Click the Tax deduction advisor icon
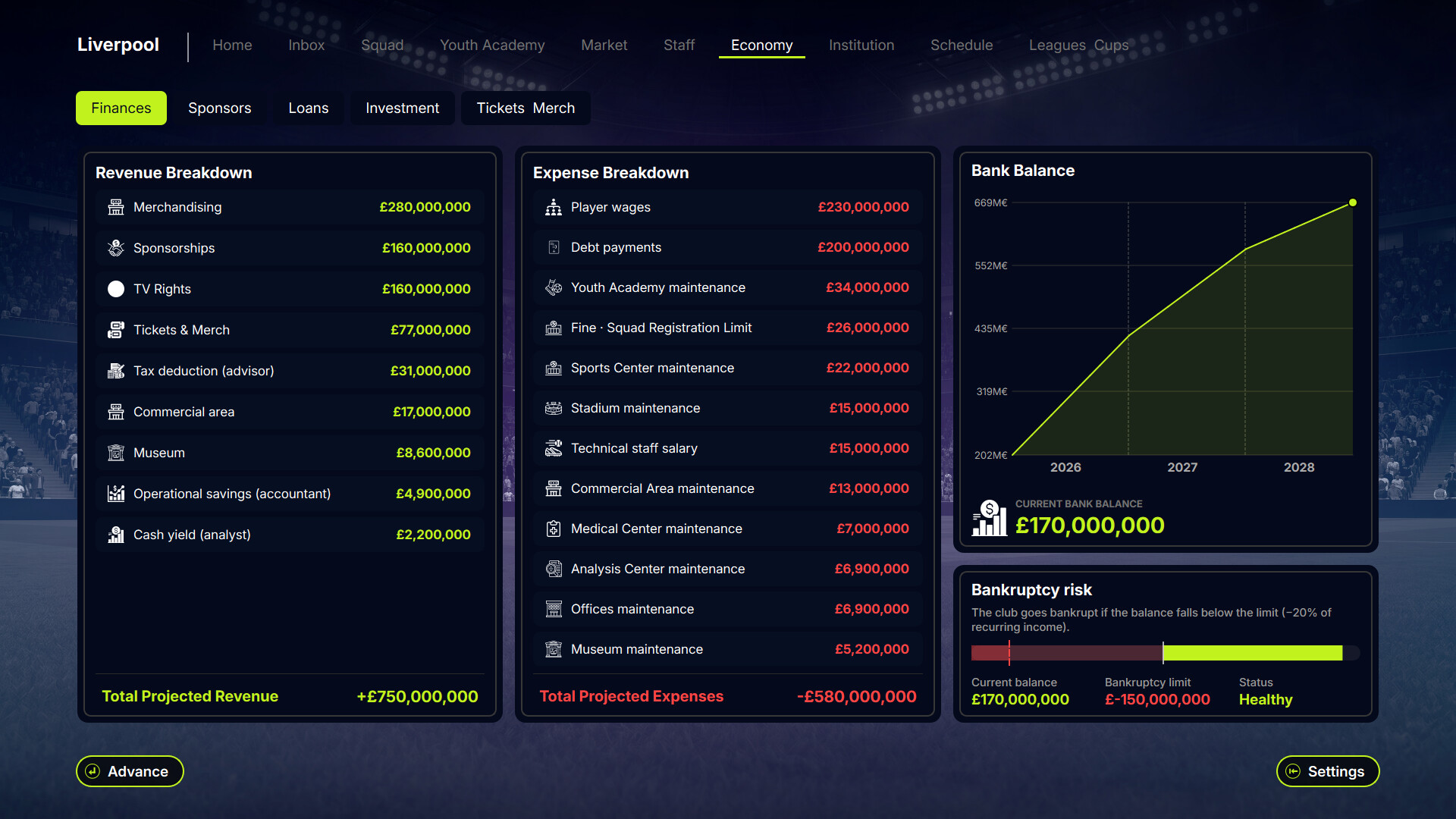 pos(116,371)
